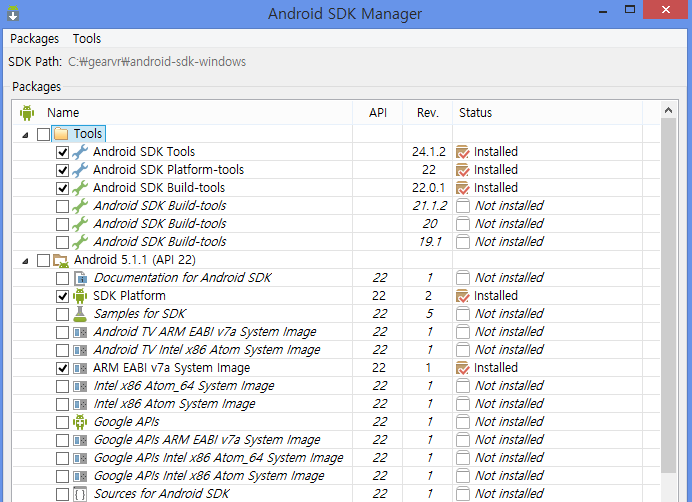
Task: Click the Android 5.1.1 (API 22) folder icon
Action: click(x=61, y=260)
